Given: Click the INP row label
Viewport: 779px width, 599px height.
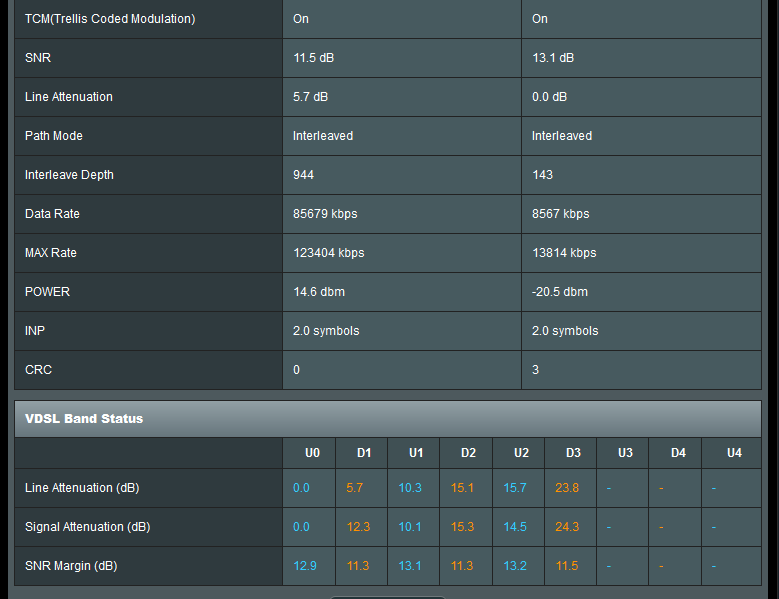Looking at the screenshot, I should 36,331.
